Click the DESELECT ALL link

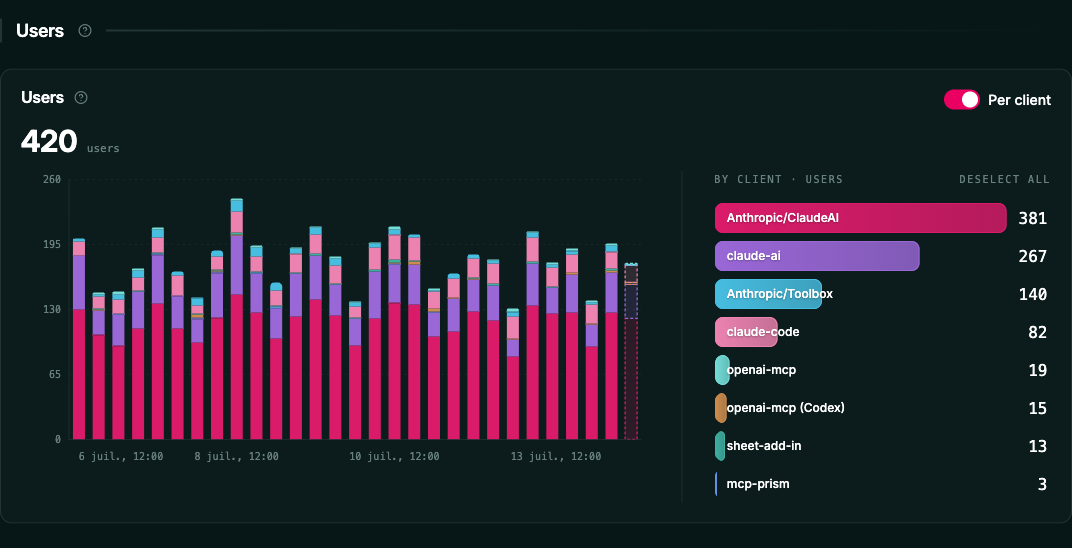1004,179
